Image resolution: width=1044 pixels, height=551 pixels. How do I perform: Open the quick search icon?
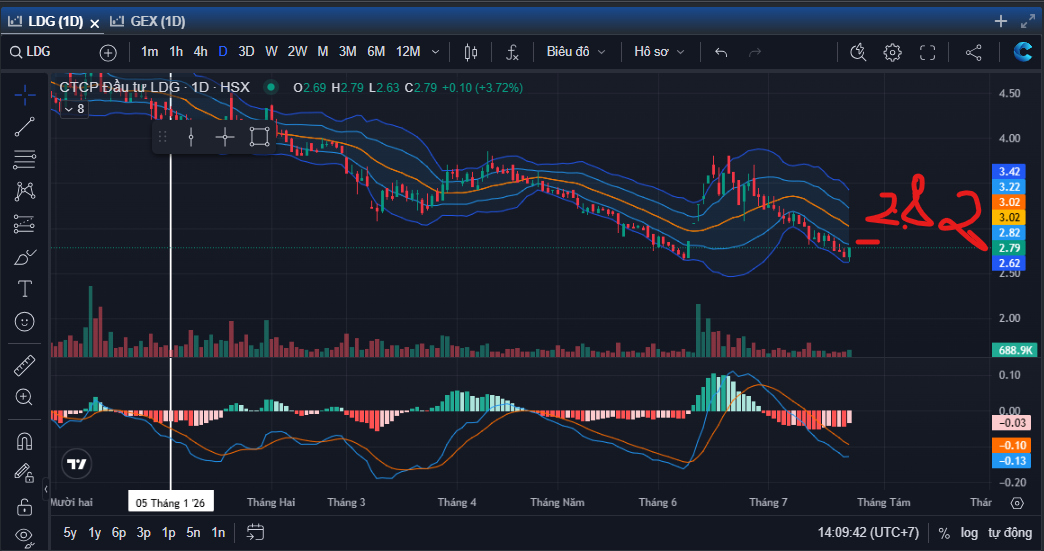click(858, 52)
